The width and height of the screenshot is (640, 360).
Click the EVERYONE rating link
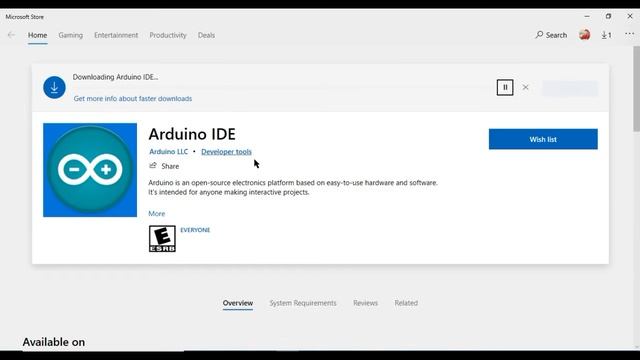(x=195, y=230)
